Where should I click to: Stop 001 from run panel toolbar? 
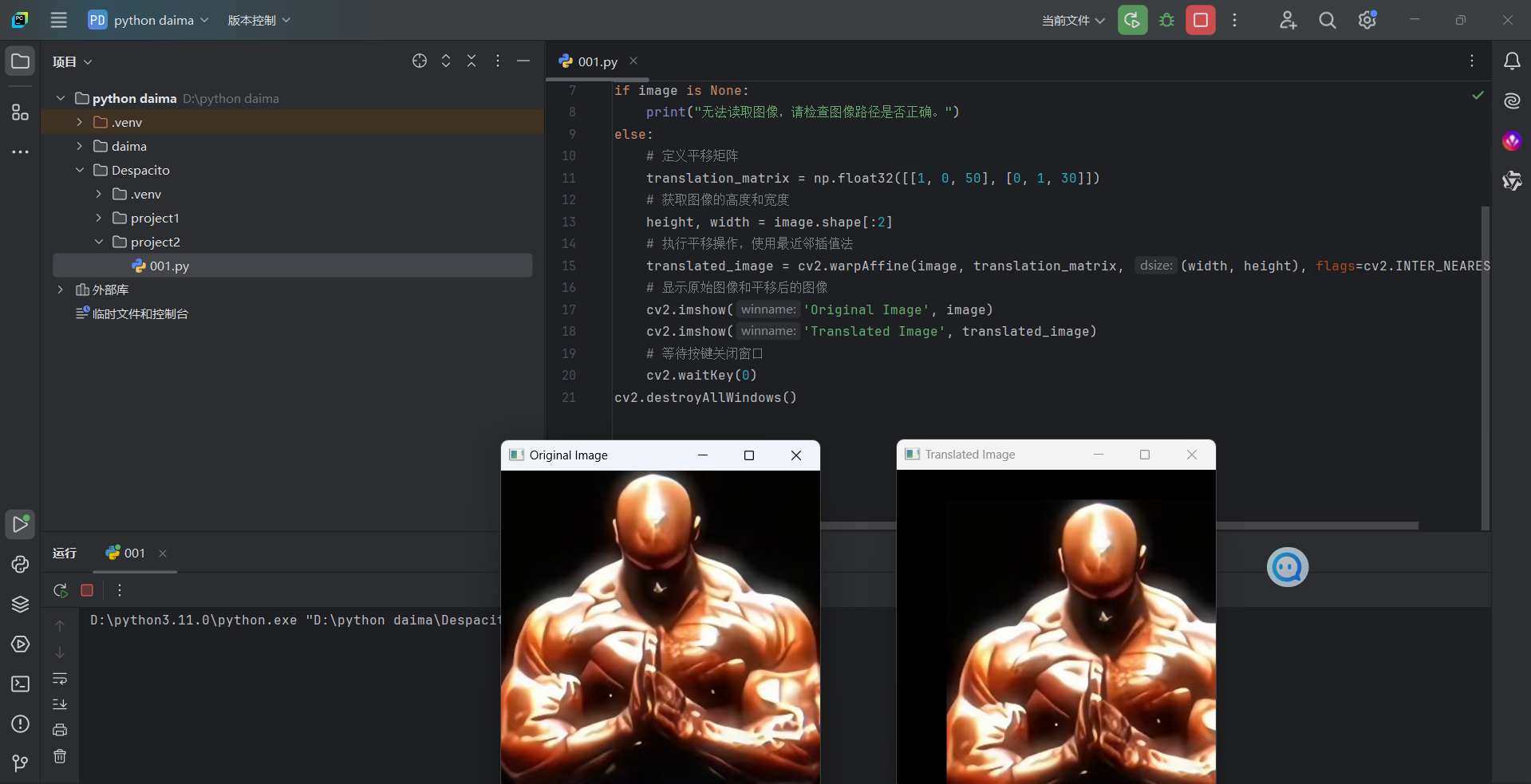pyautogui.click(x=87, y=590)
